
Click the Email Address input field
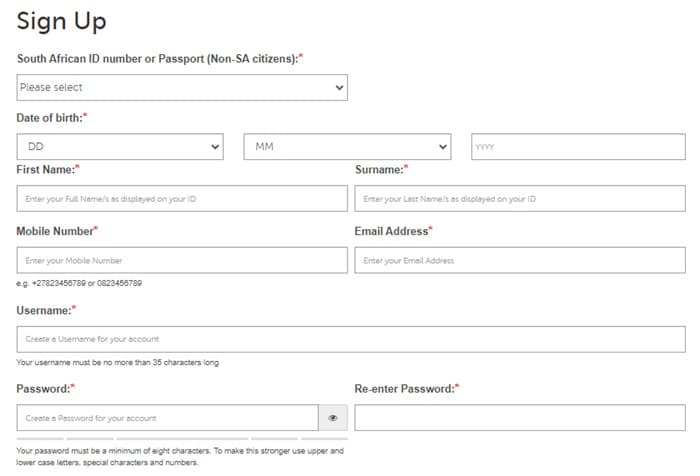[520, 260]
